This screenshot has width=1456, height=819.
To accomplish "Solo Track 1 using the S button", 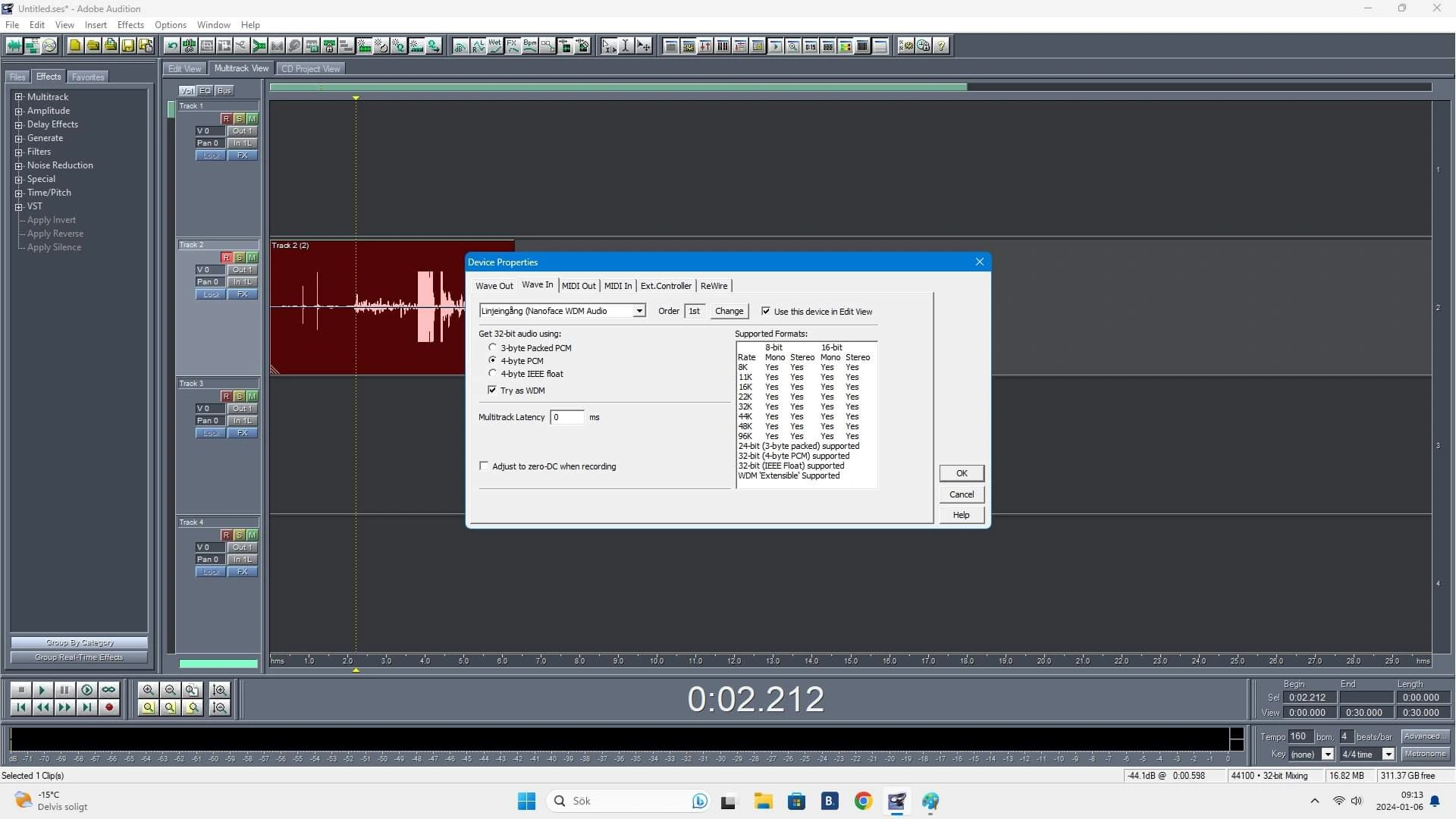I will point(239,119).
